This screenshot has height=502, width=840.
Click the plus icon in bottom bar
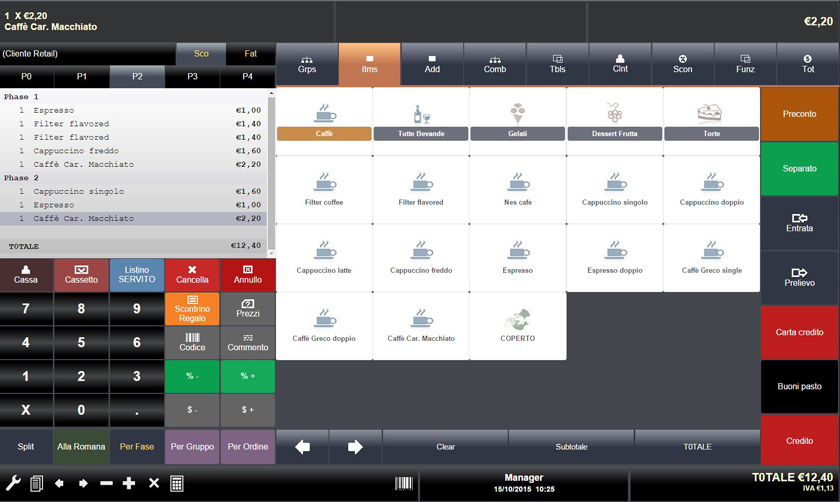click(x=129, y=483)
